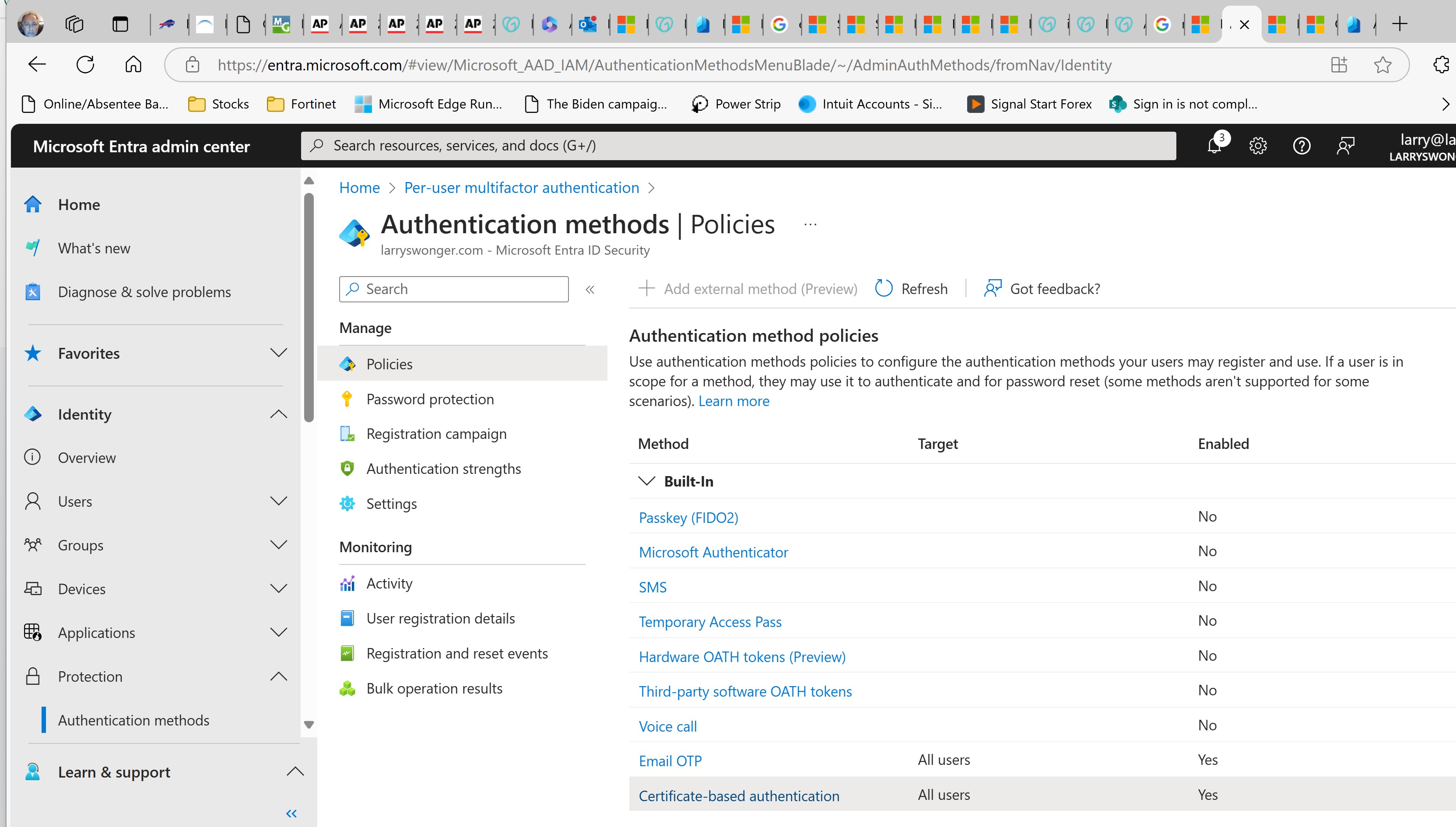The image size is (1456, 827).
Task: Click browser home button
Action: coord(133,65)
